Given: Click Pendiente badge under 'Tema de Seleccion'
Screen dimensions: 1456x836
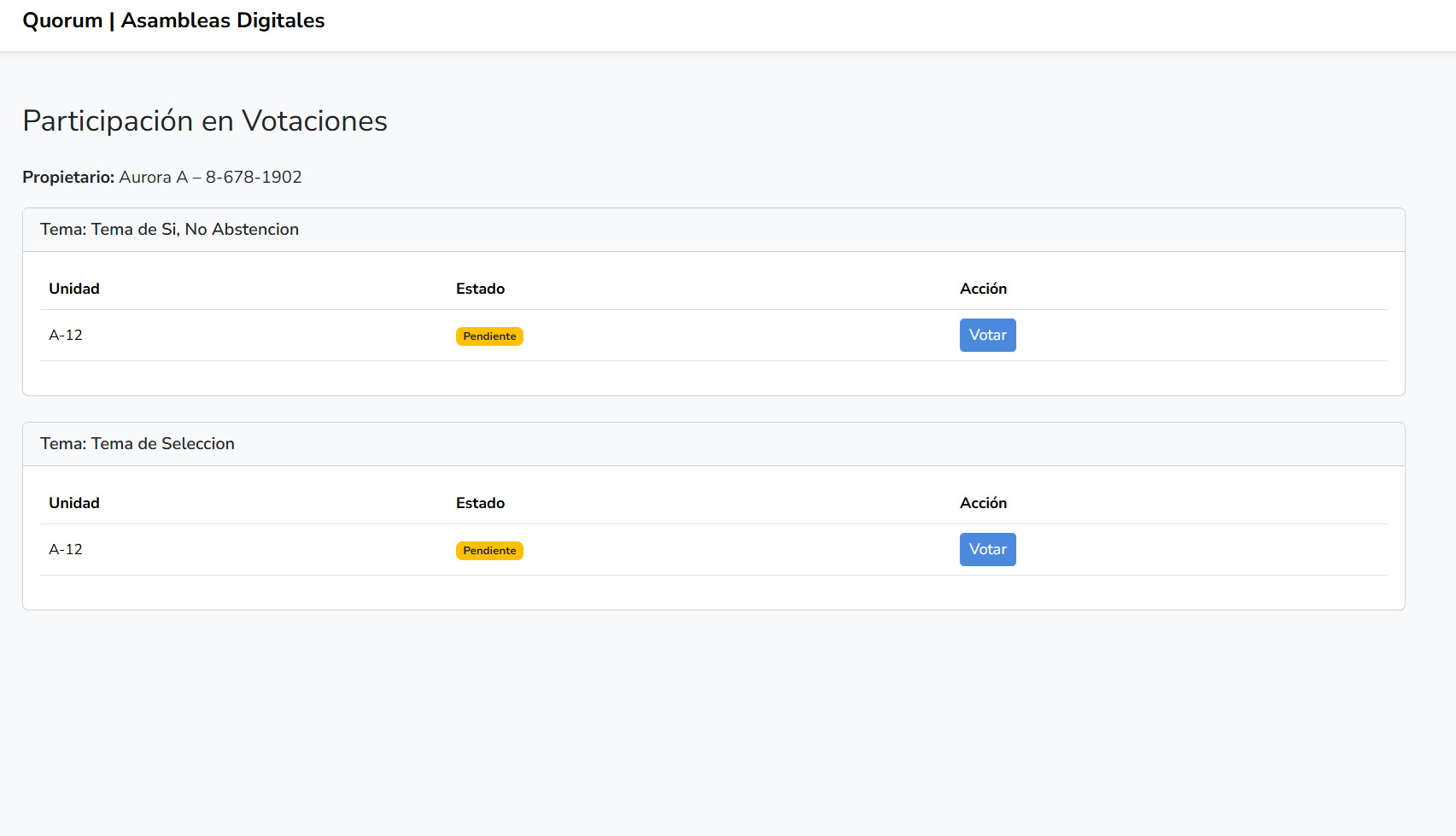Looking at the screenshot, I should (x=489, y=551).
